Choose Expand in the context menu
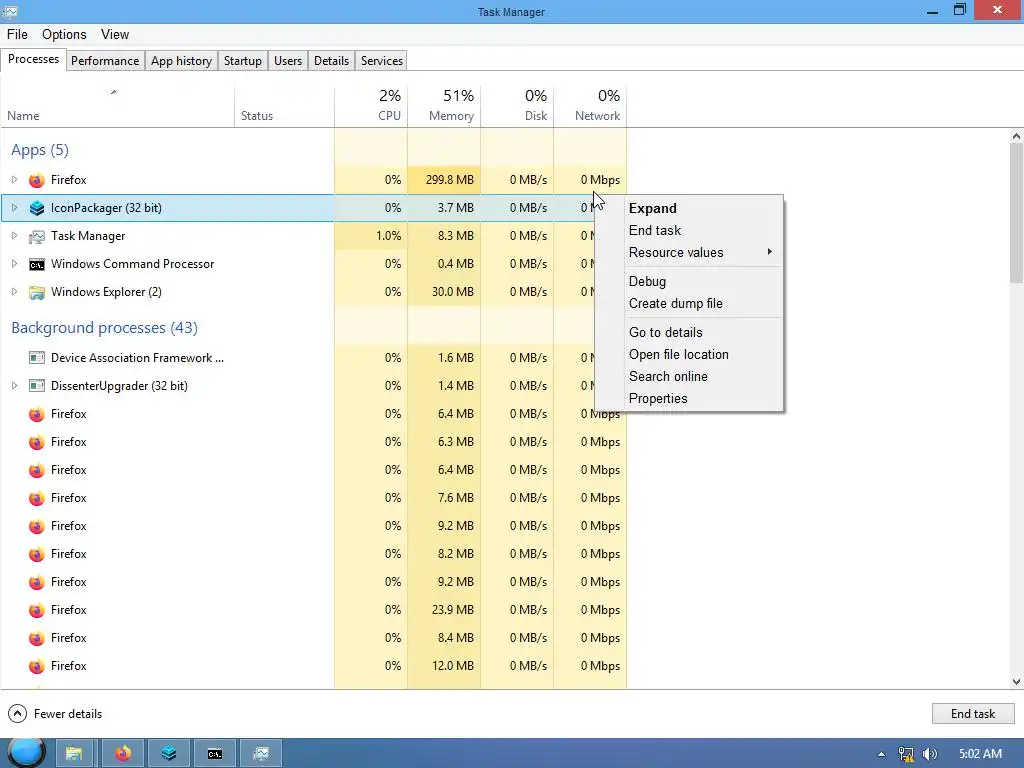Screen dimensions: 1024x768 689,208
